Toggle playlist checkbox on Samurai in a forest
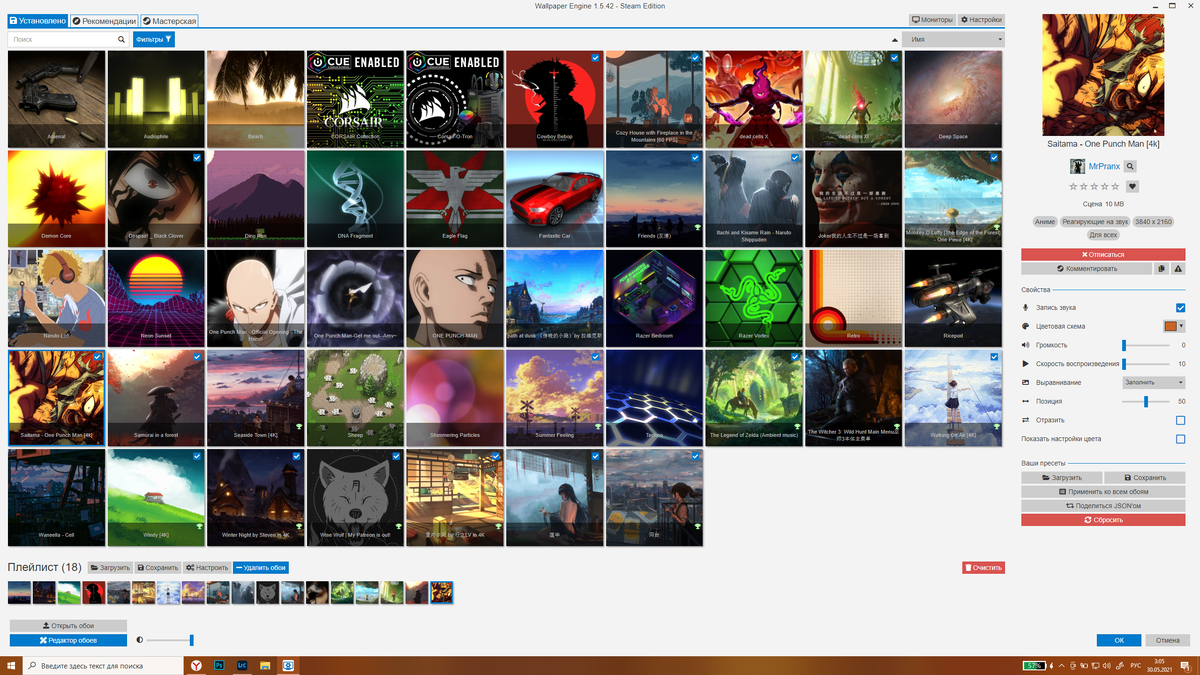The width and height of the screenshot is (1200, 675). click(x=197, y=356)
